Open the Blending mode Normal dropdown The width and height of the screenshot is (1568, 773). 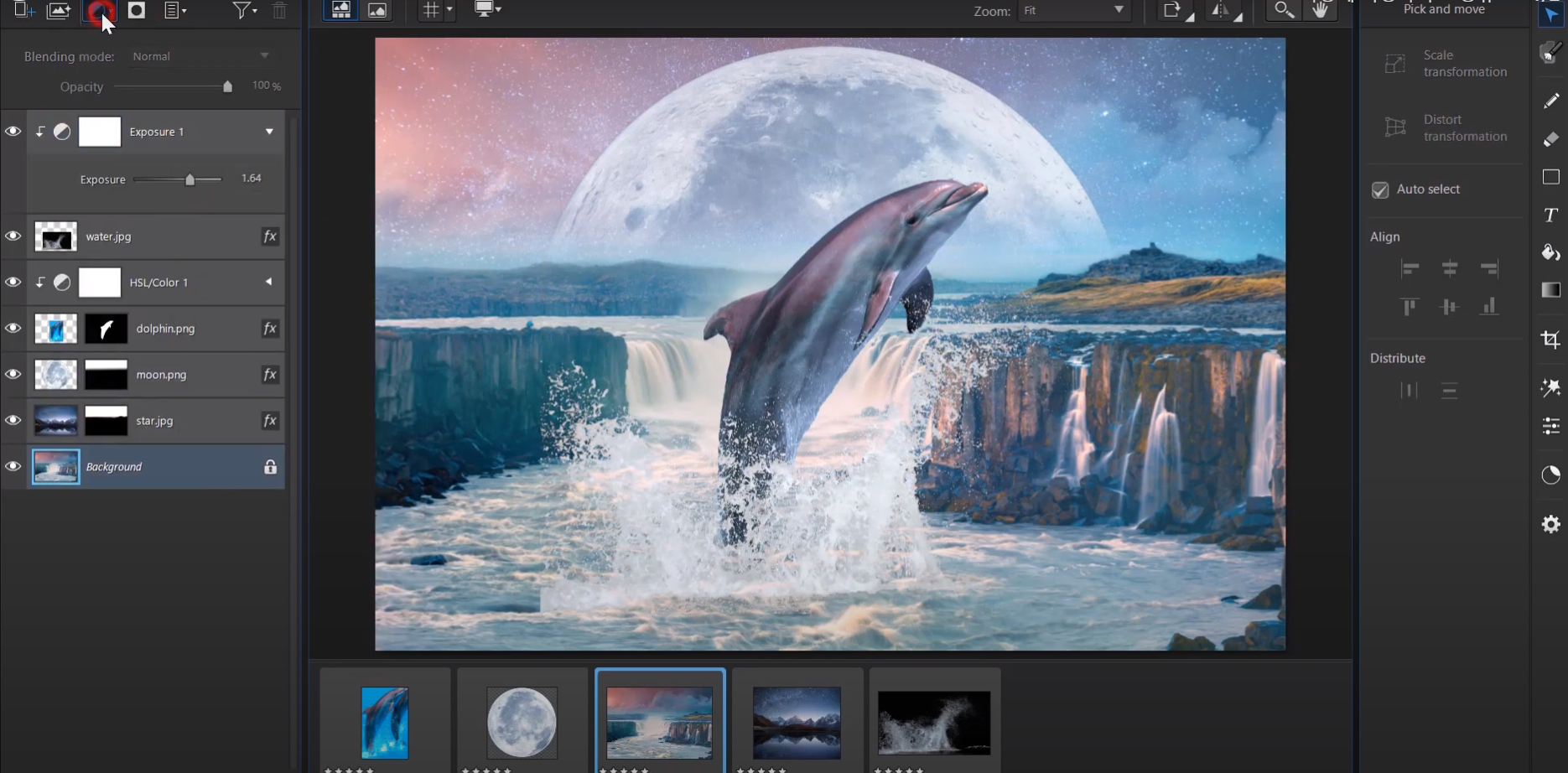coord(201,56)
